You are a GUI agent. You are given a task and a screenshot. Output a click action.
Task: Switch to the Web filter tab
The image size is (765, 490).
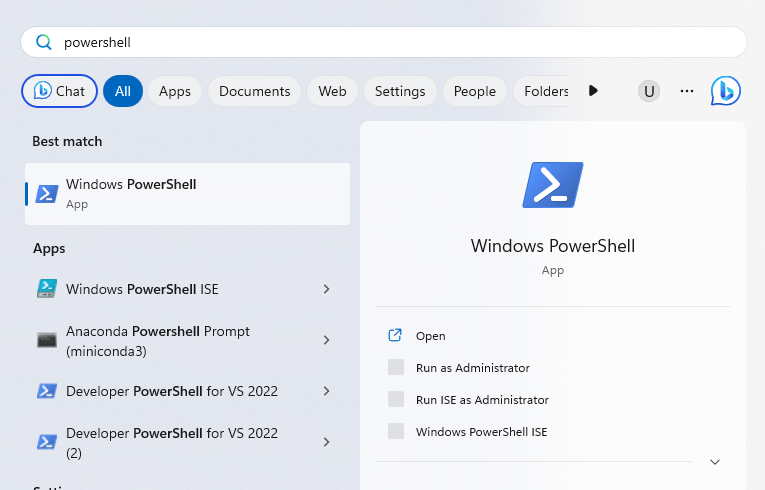point(332,91)
